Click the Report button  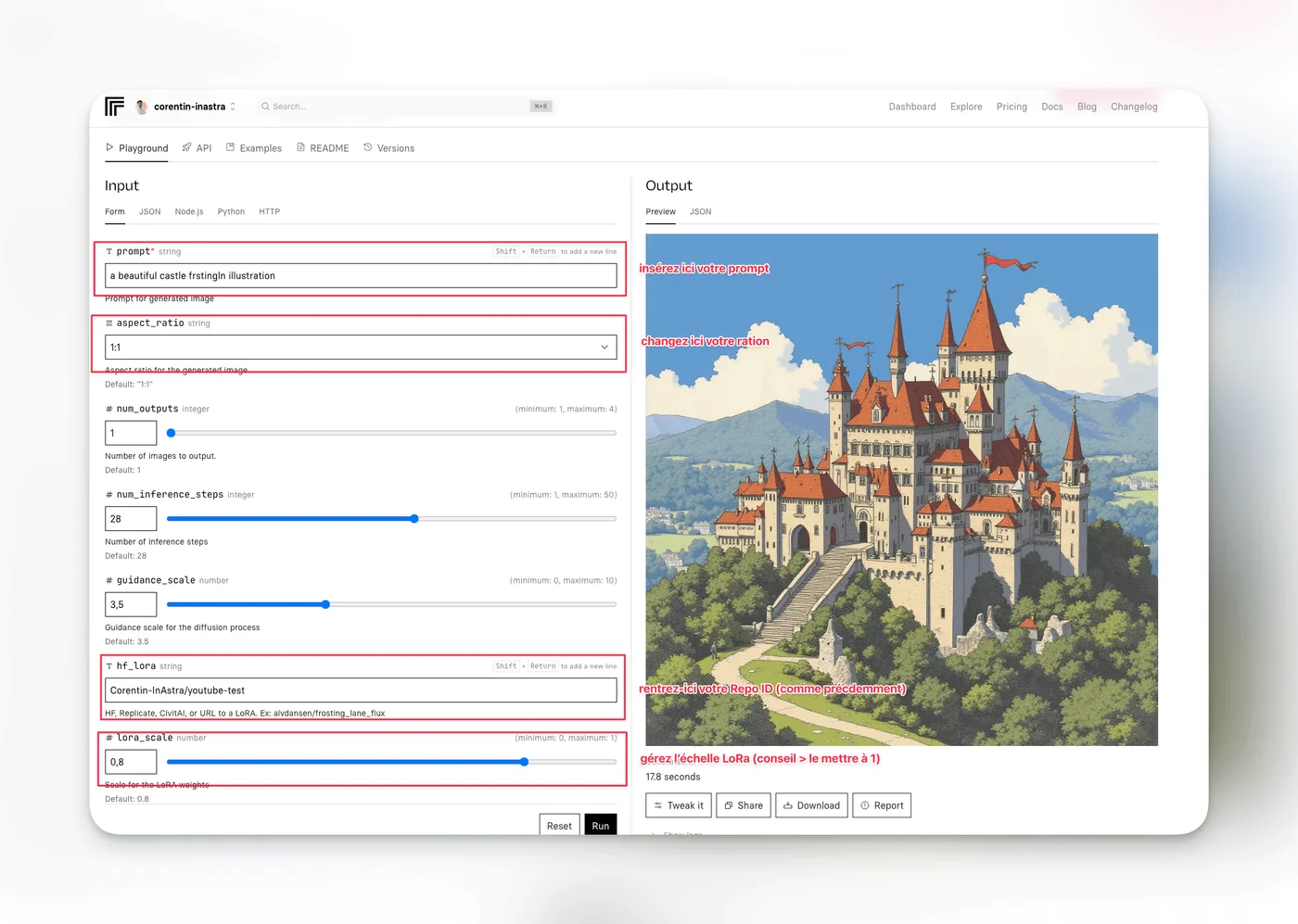pyautogui.click(x=882, y=805)
